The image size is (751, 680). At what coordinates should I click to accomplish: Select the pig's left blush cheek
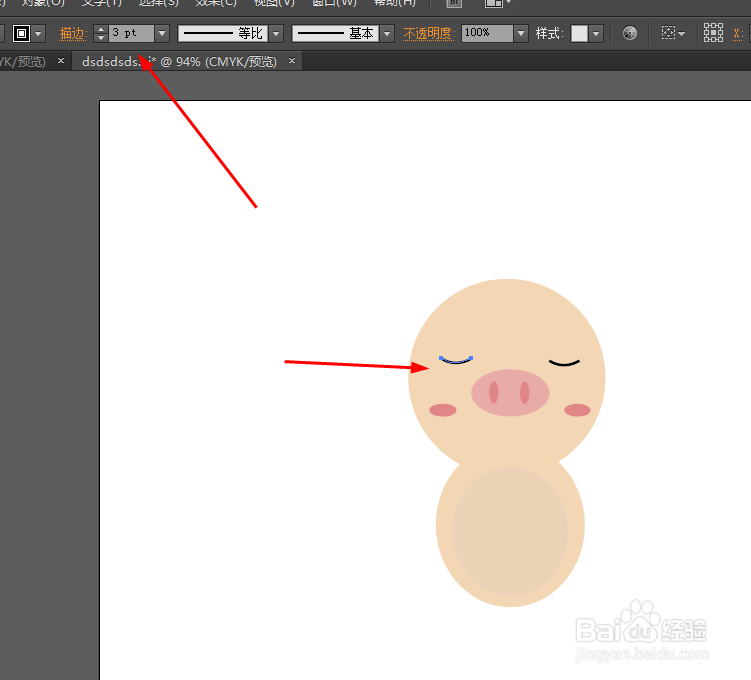(443, 410)
